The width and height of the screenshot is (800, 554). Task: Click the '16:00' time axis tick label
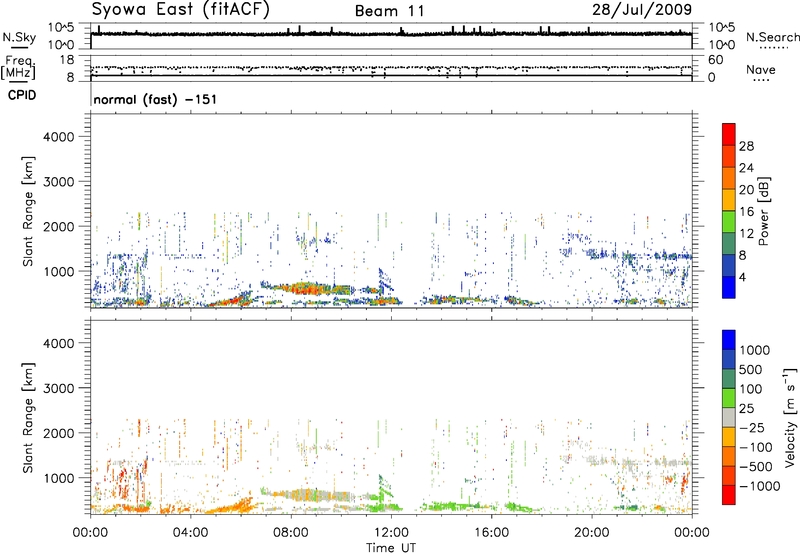coord(491,533)
